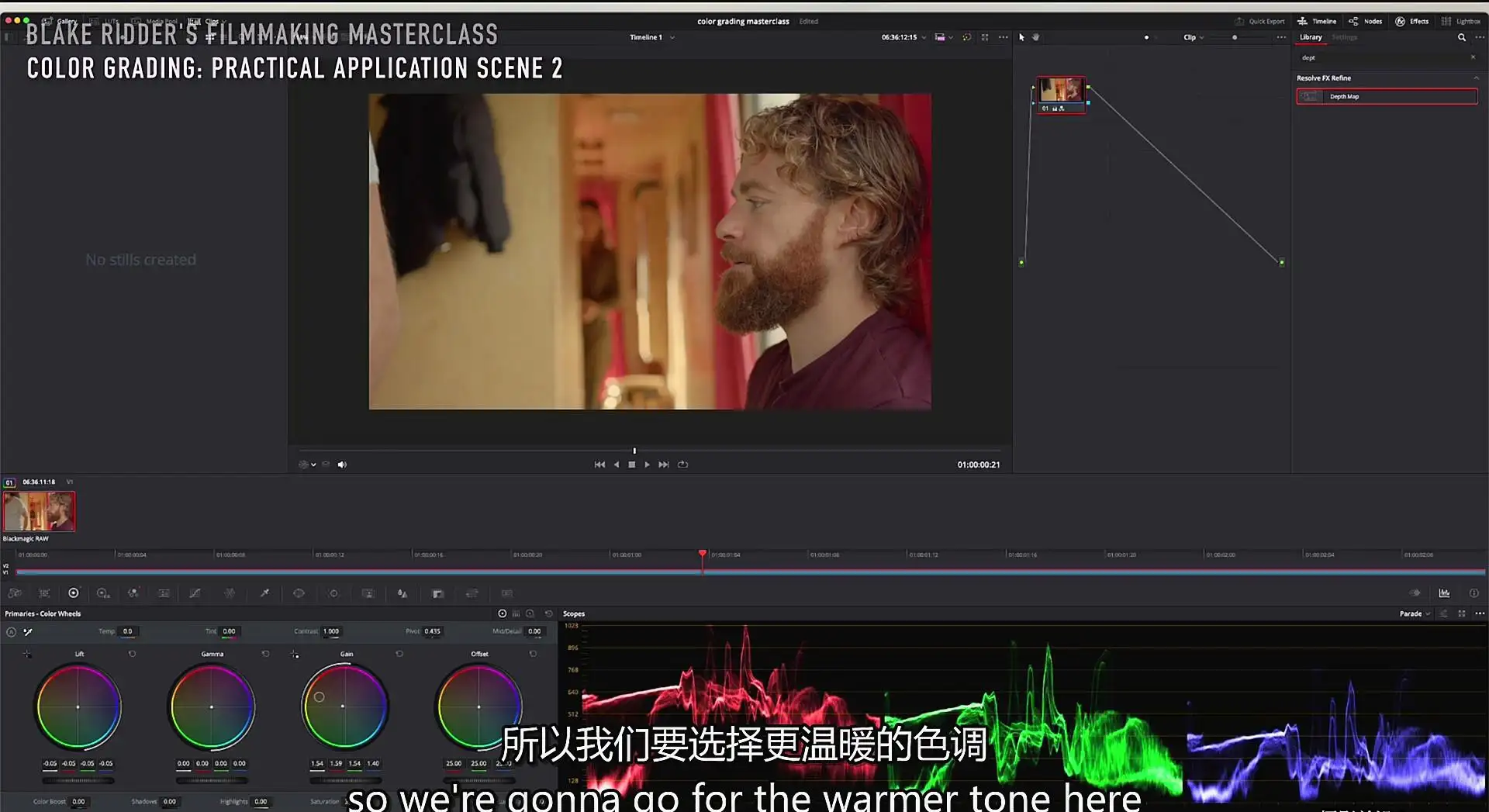Select the arrow pointer tool in node editor
Viewport: 1489px width, 812px height.
click(1021, 37)
